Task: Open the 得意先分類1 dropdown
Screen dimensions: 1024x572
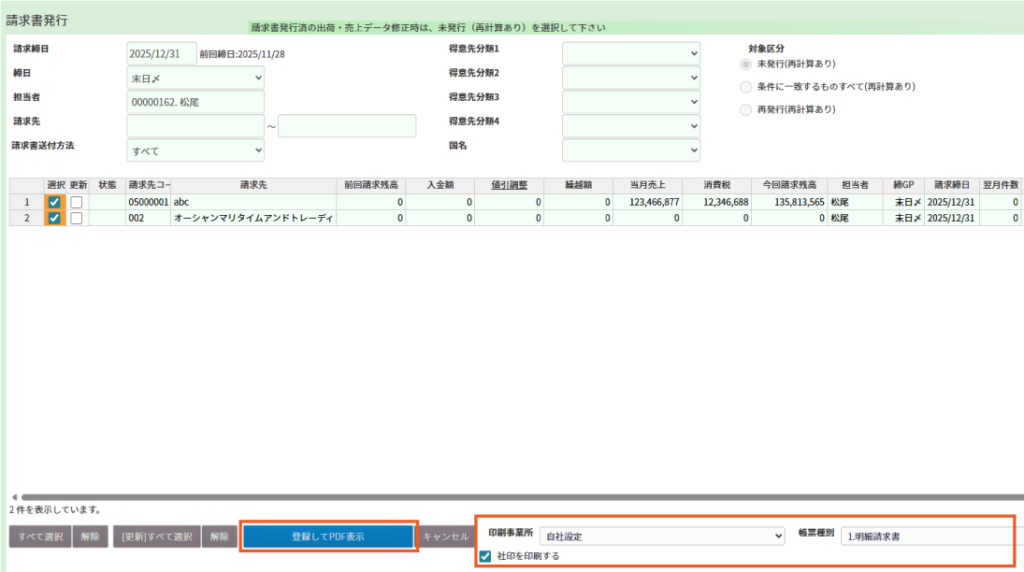Action: [631, 53]
